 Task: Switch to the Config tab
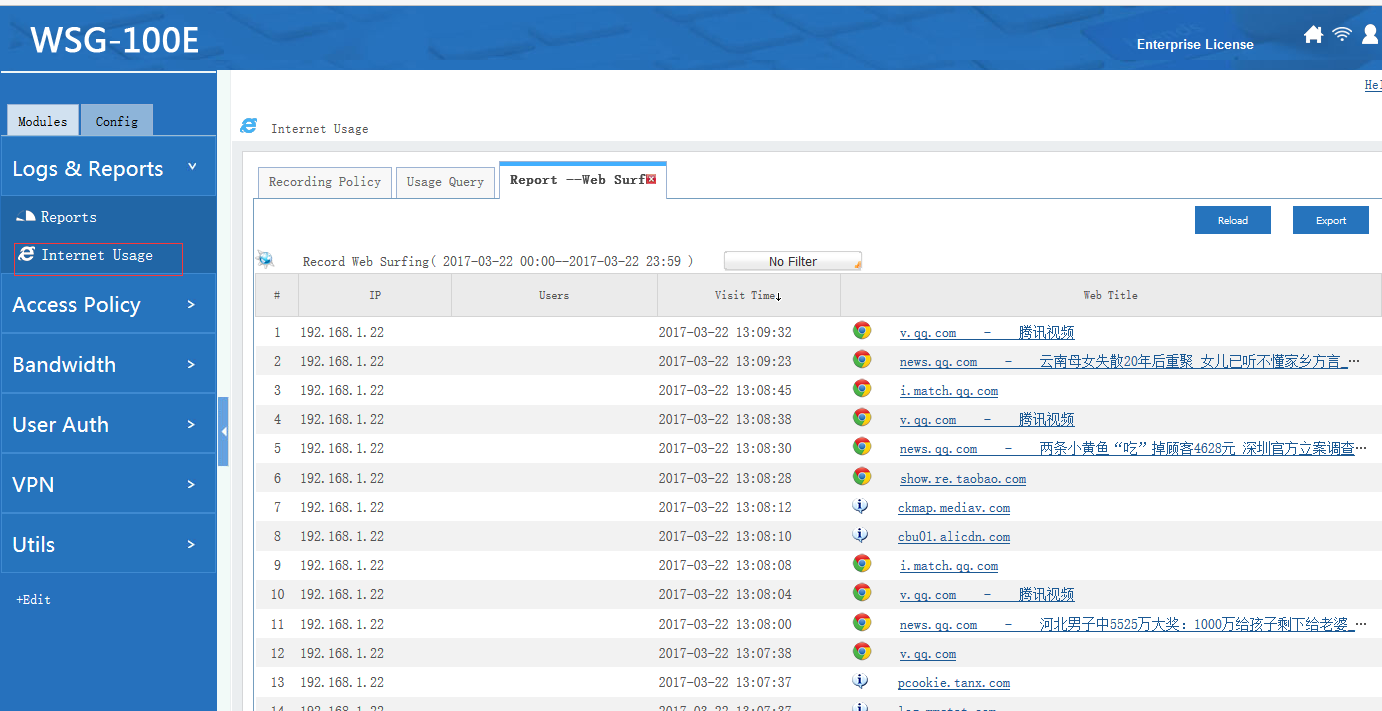pyautogui.click(x=117, y=121)
